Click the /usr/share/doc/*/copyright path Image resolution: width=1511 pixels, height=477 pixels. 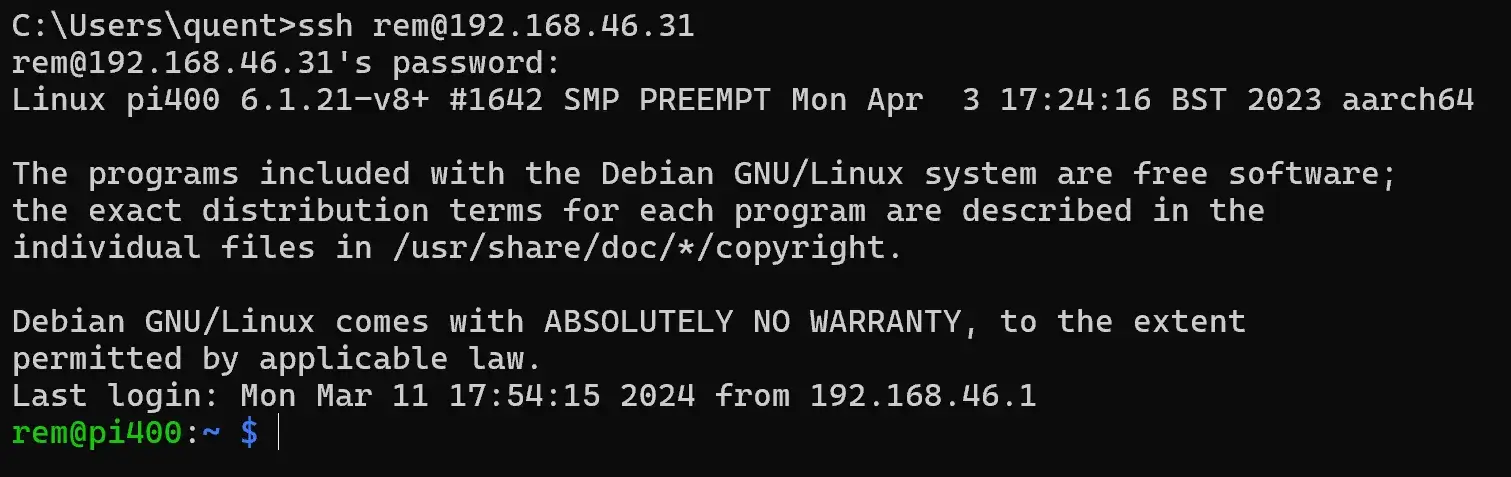pos(640,248)
